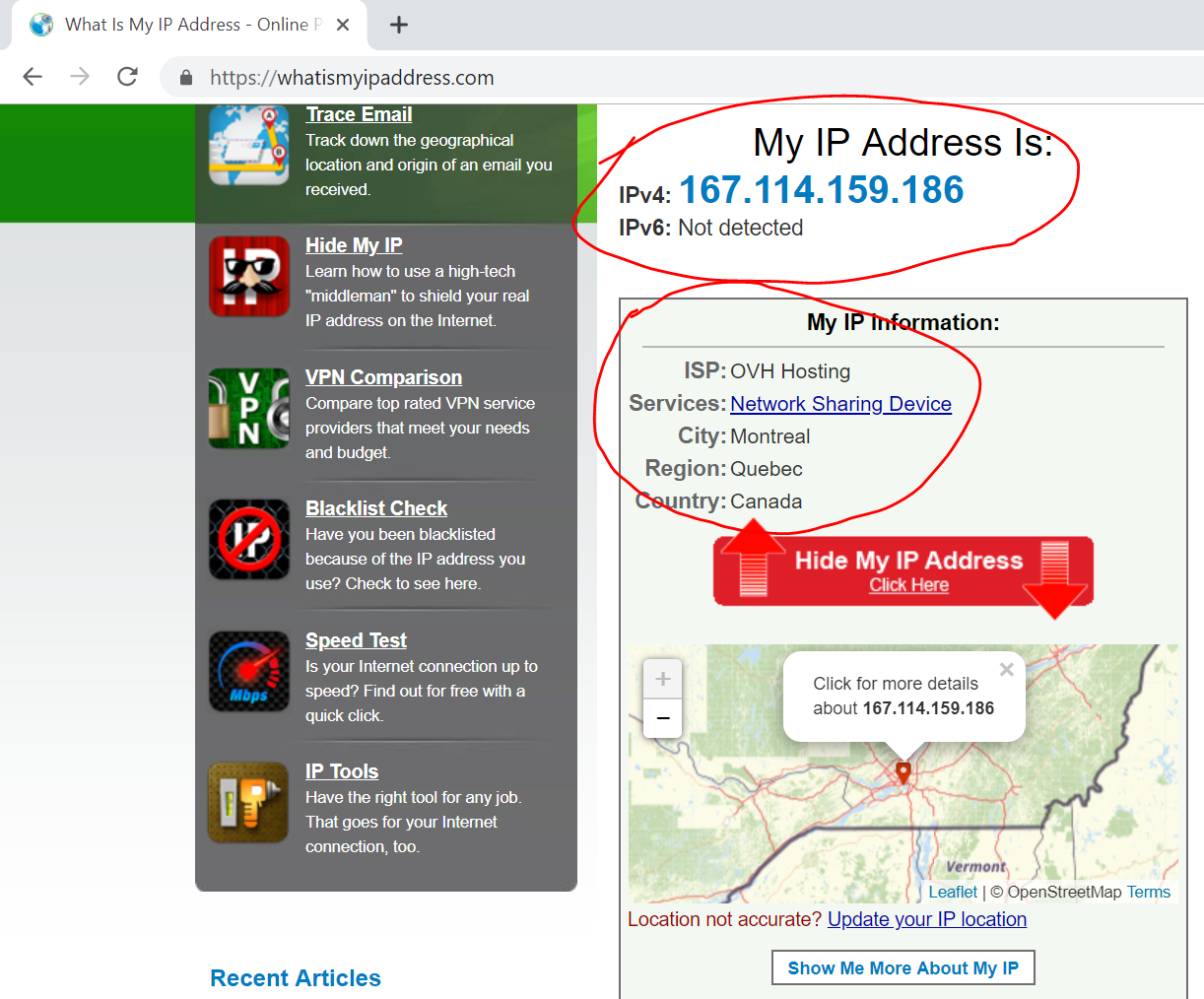Click the Hide My IP mustache icon

point(249,277)
